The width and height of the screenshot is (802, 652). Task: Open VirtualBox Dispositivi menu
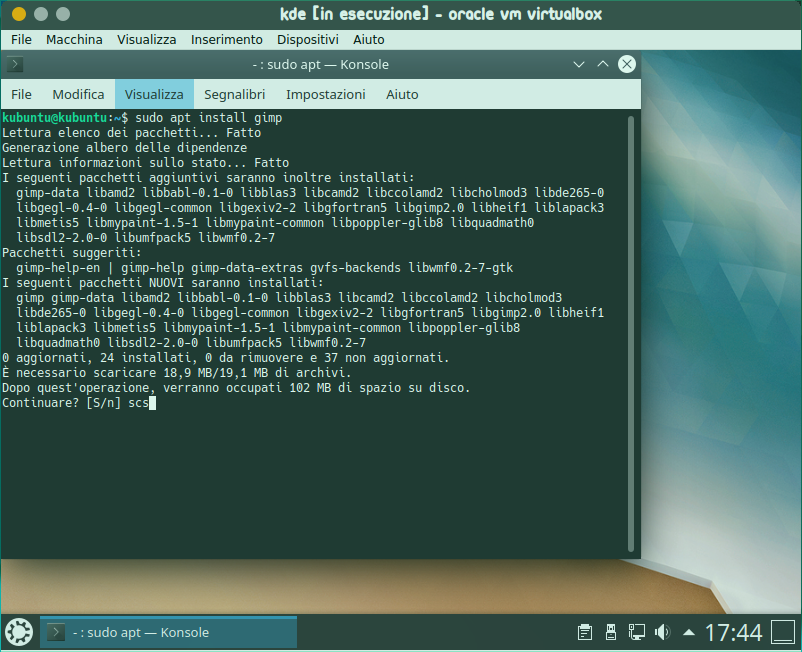(x=307, y=39)
